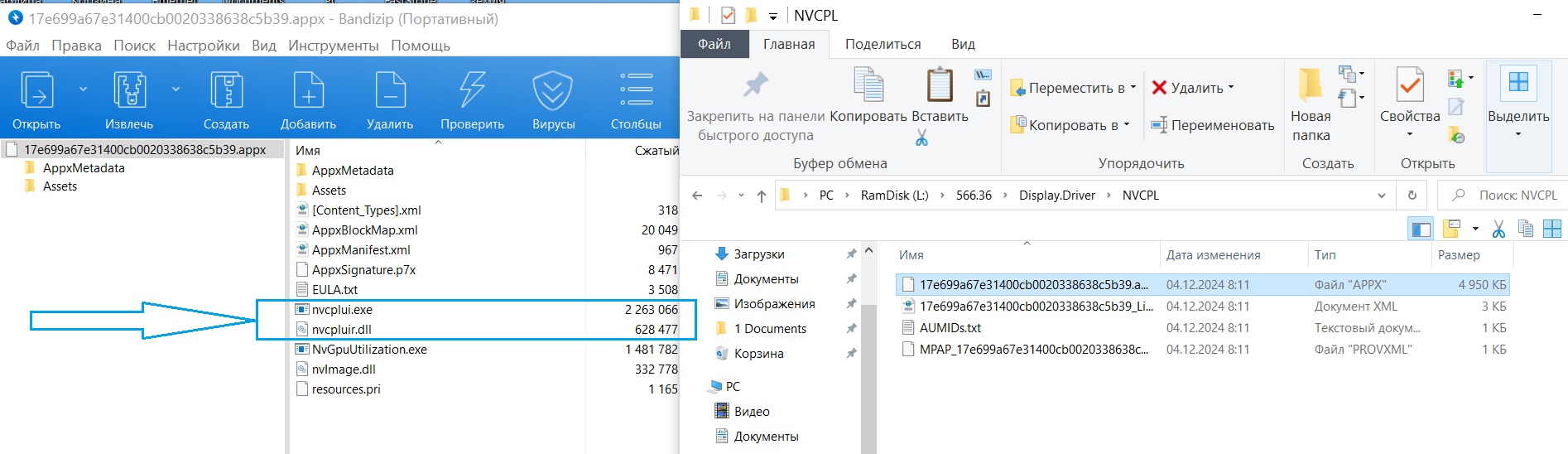The height and width of the screenshot is (454, 1568).
Task: Click the Добавить files icon in Bandizip
Action: point(308,89)
